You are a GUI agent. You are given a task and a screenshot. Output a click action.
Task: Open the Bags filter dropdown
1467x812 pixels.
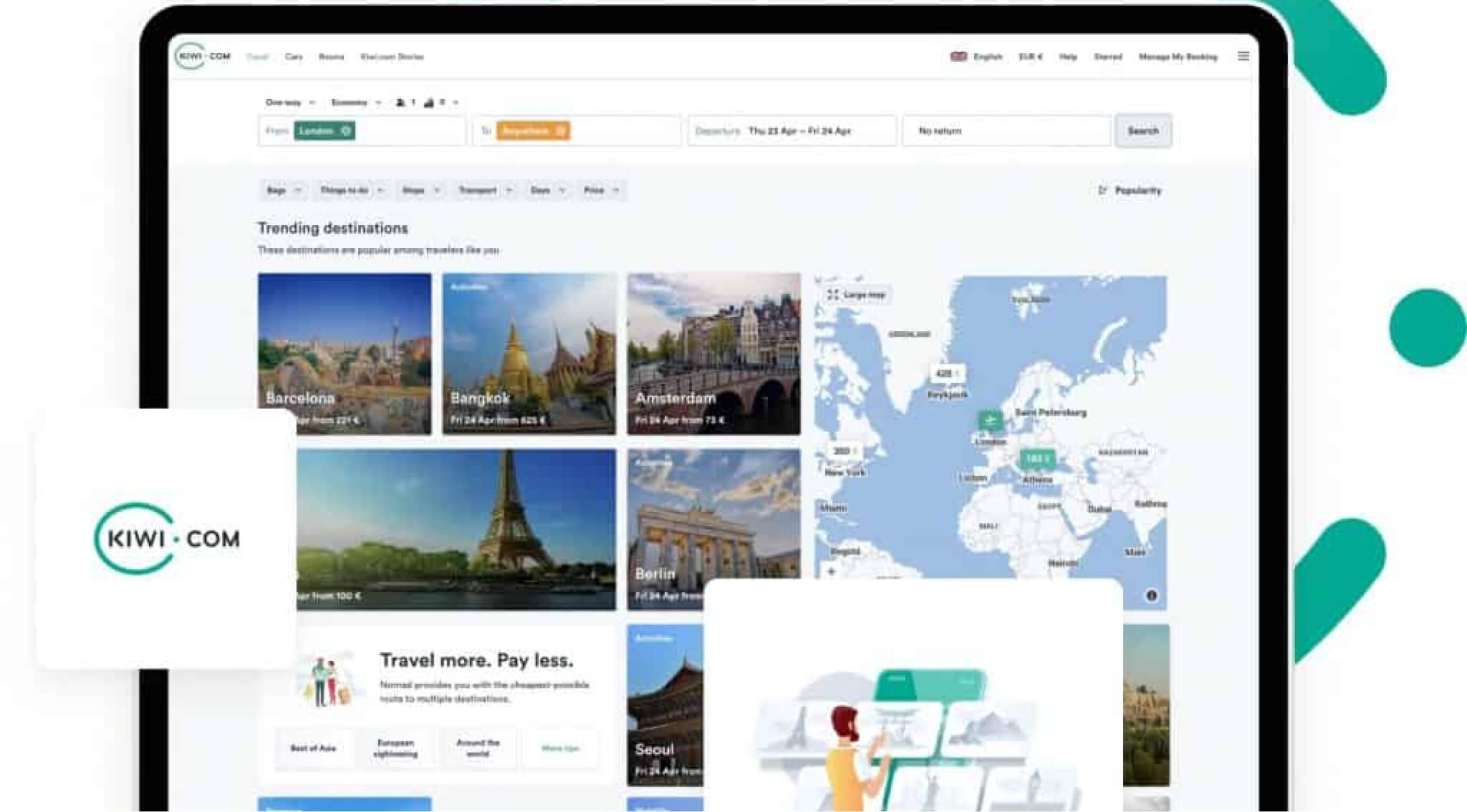coord(283,190)
